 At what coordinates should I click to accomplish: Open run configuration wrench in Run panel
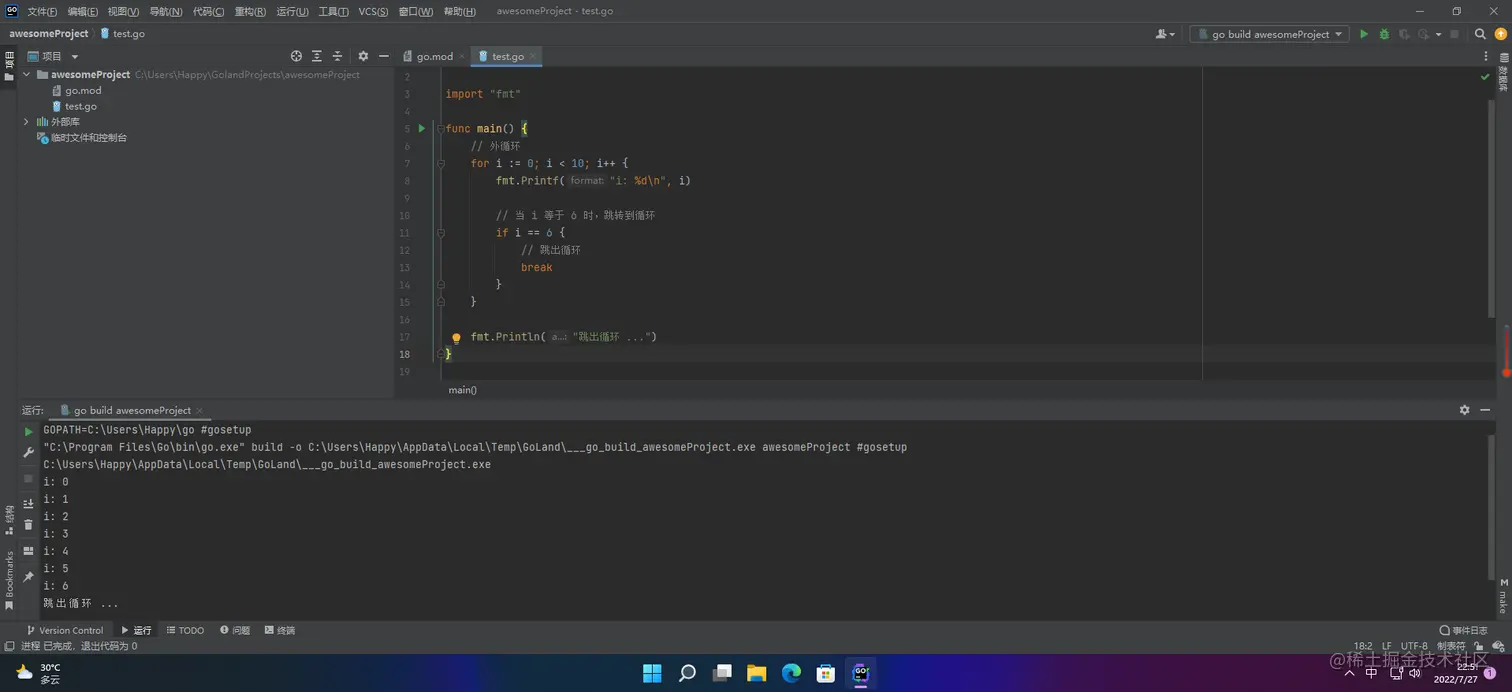click(x=28, y=453)
